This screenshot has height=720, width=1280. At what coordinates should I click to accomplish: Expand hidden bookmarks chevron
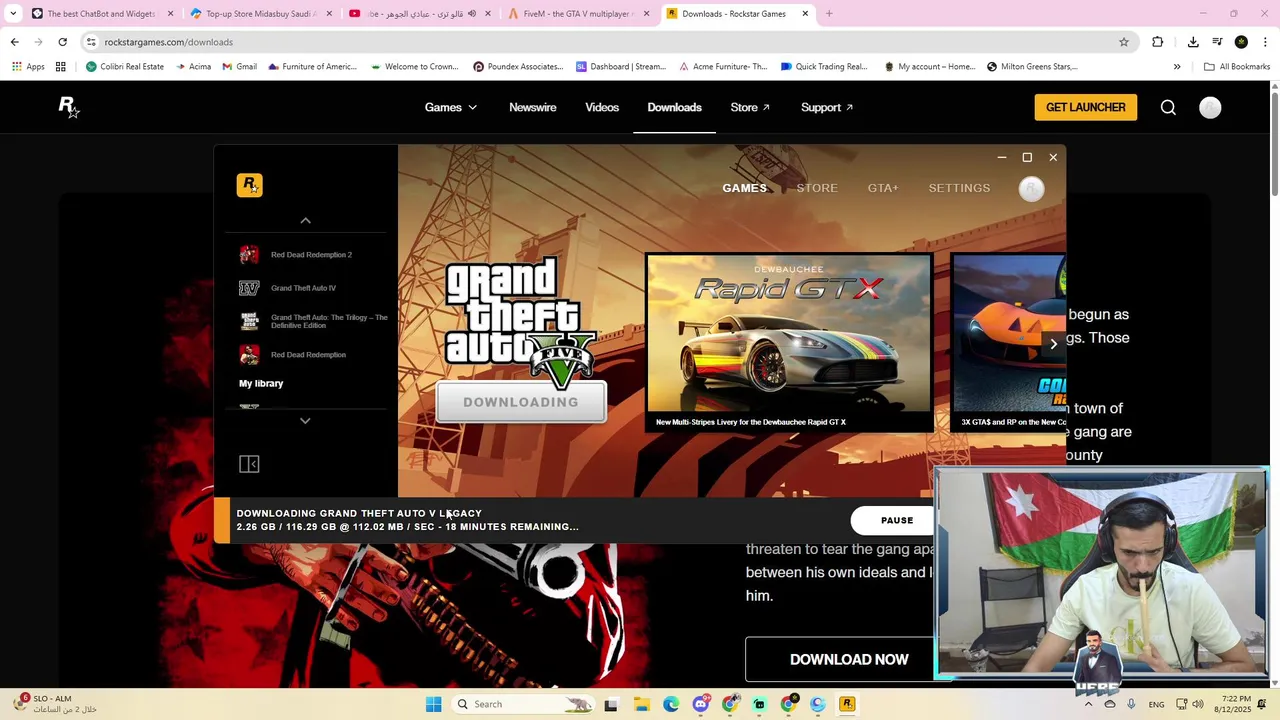(x=1177, y=67)
